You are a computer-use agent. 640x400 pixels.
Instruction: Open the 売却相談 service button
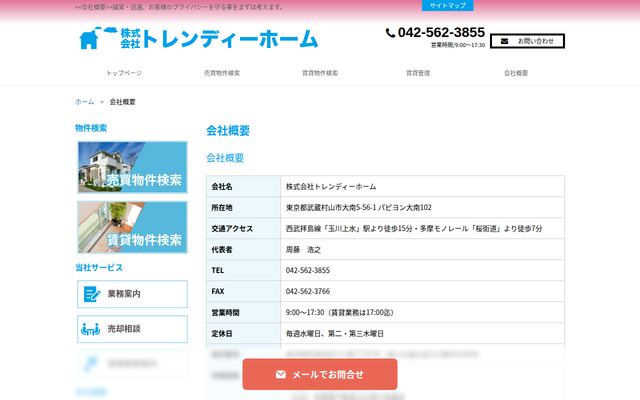pos(132,329)
